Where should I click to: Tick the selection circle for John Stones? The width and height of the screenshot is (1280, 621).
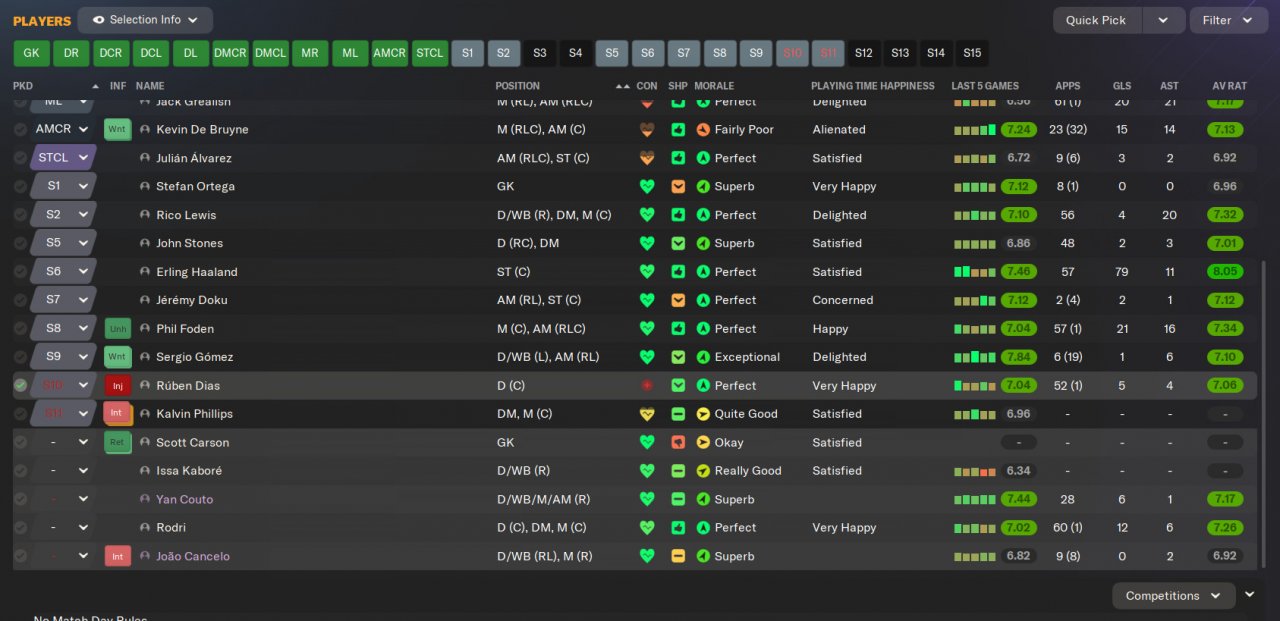pos(20,243)
